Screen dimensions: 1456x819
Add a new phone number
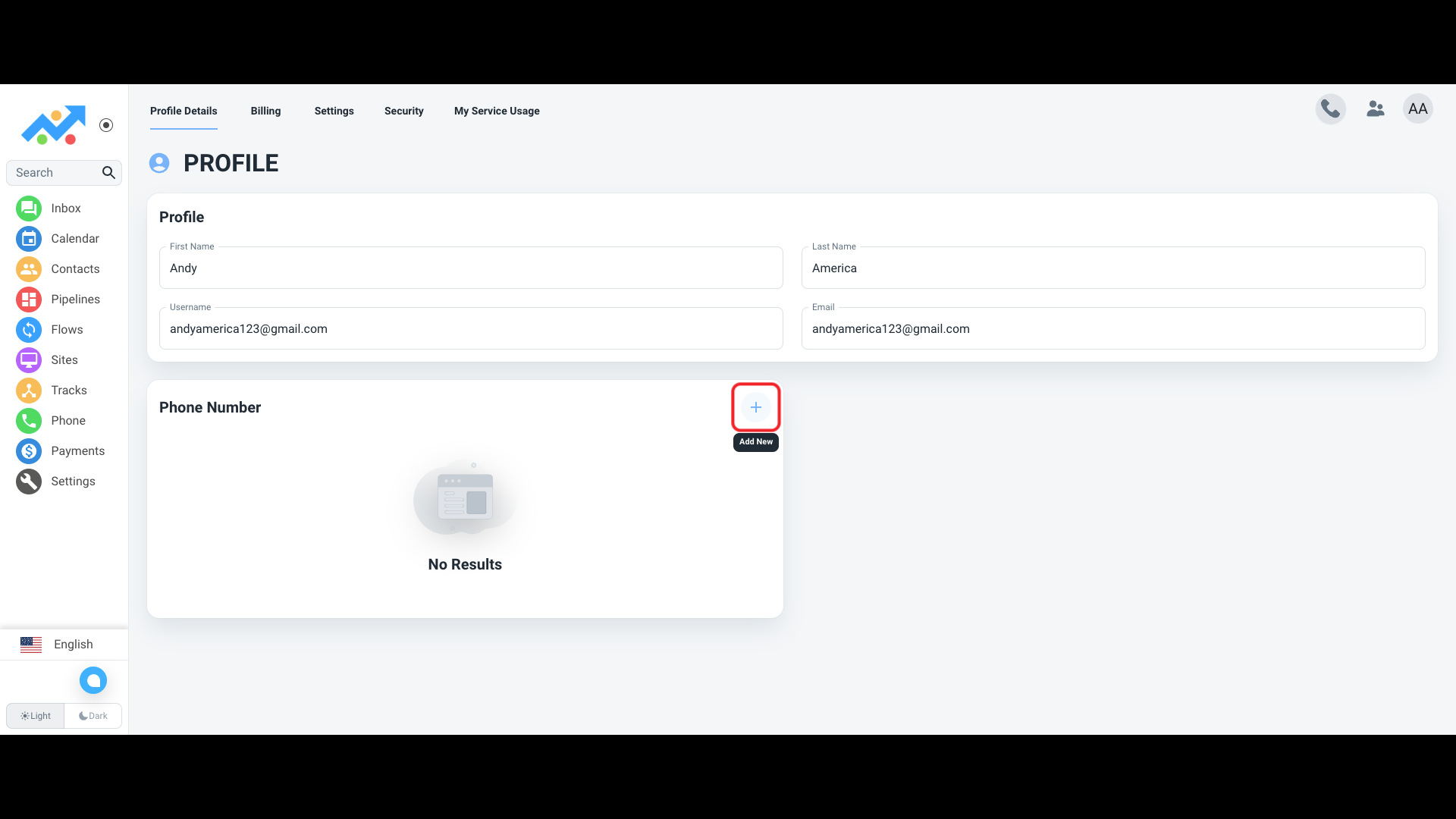pos(755,407)
